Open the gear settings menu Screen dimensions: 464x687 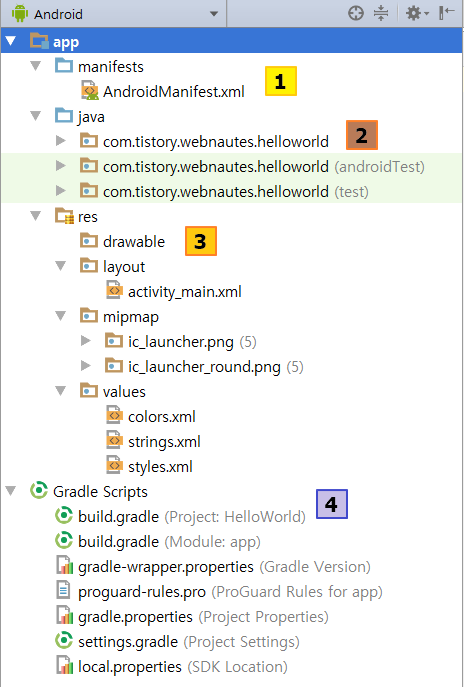click(417, 13)
